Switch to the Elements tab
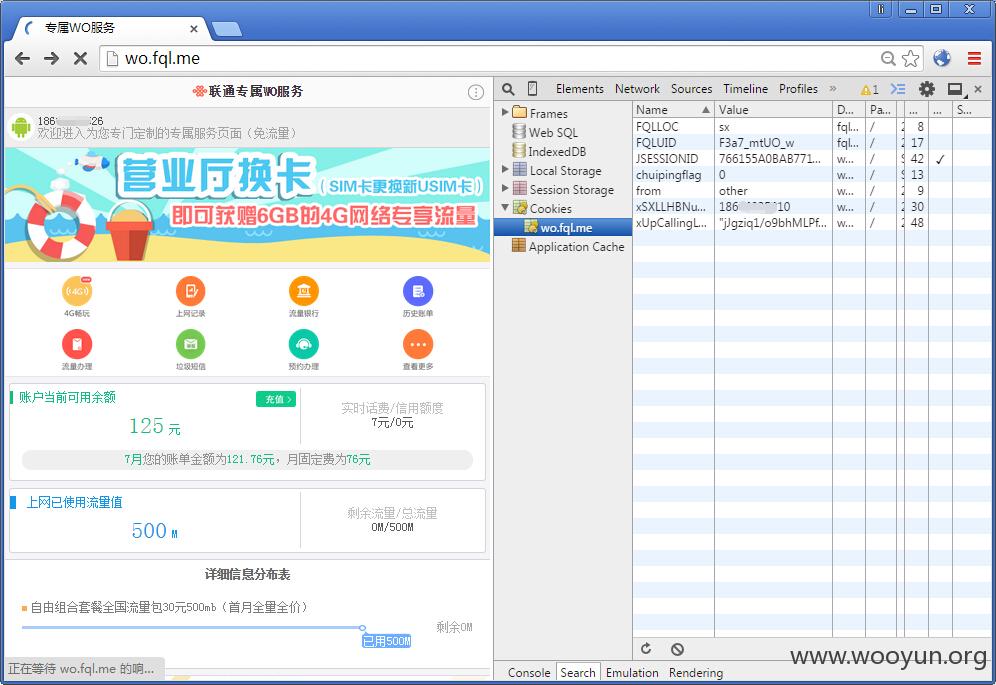The width and height of the screenshot is (996, 685). point(579,89)
